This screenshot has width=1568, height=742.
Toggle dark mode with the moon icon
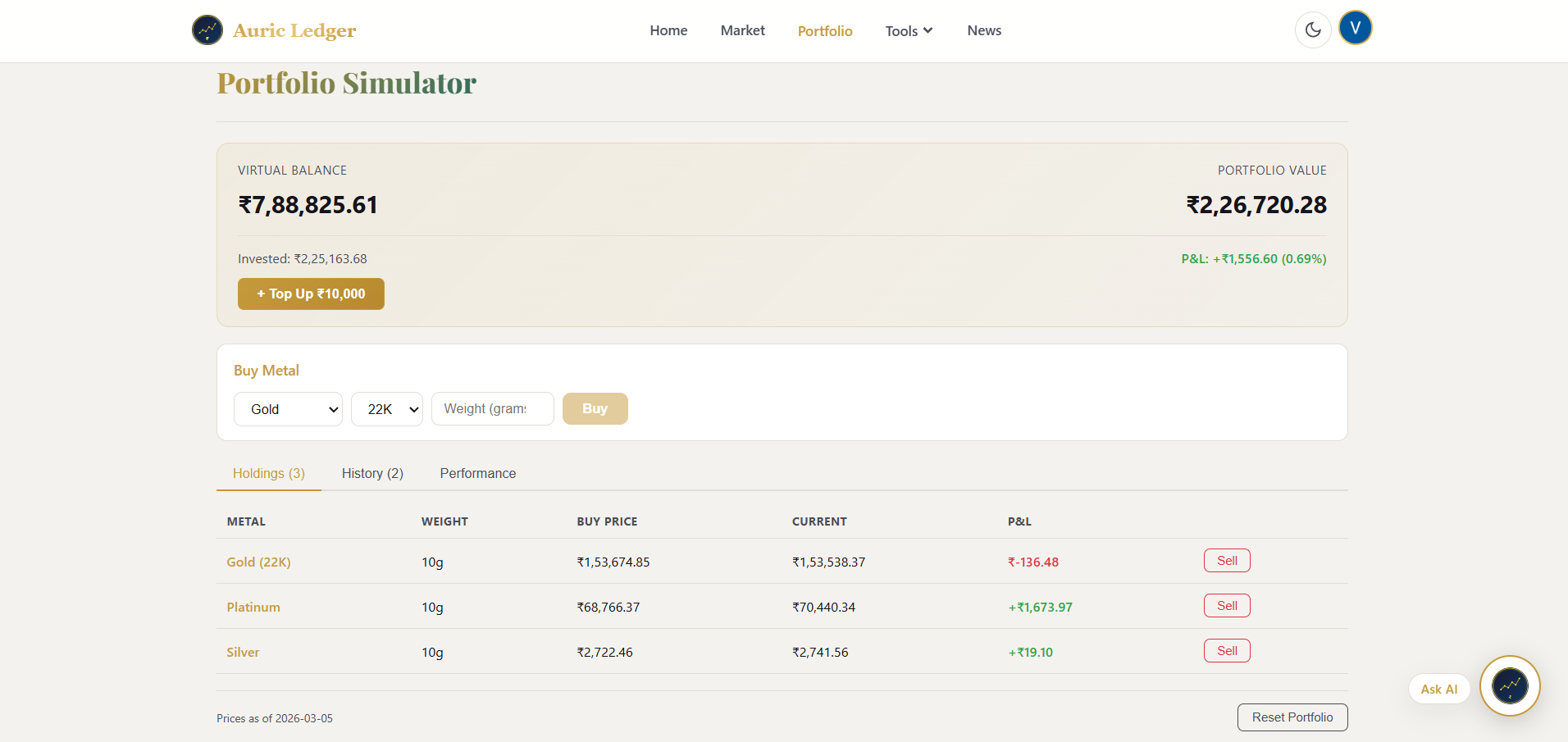[x=1313, y=29]
